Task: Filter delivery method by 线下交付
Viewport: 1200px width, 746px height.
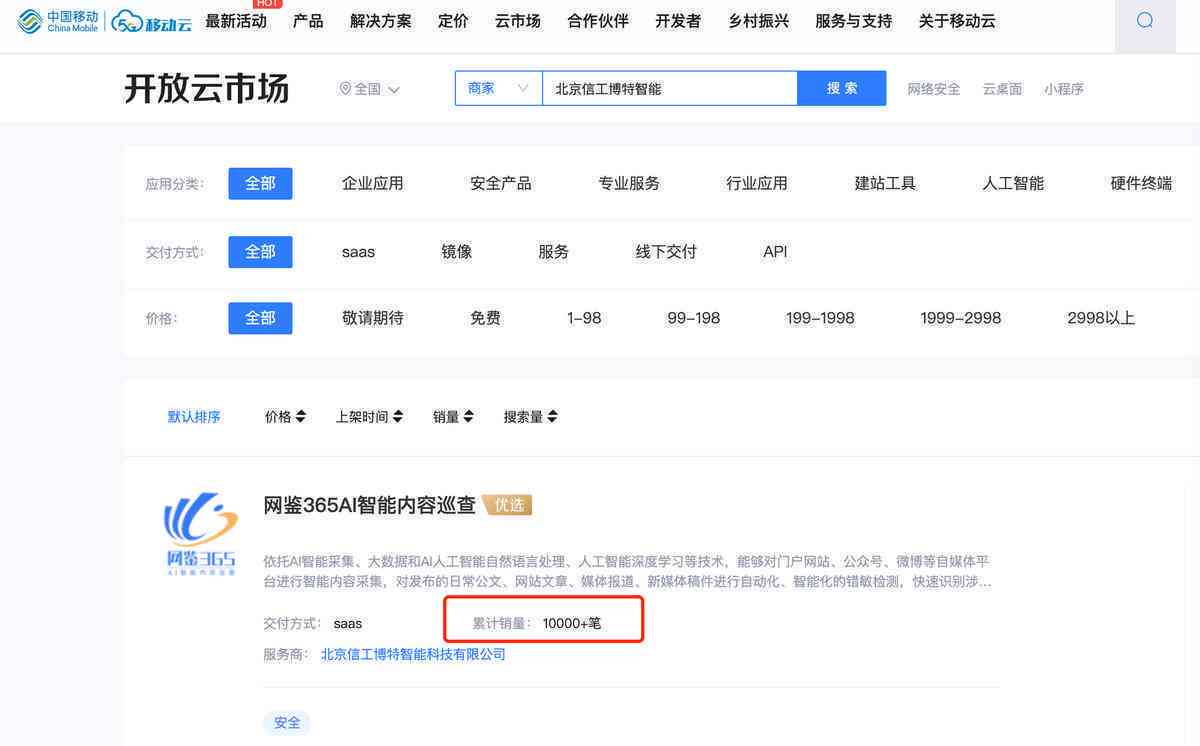Action: 666,252
